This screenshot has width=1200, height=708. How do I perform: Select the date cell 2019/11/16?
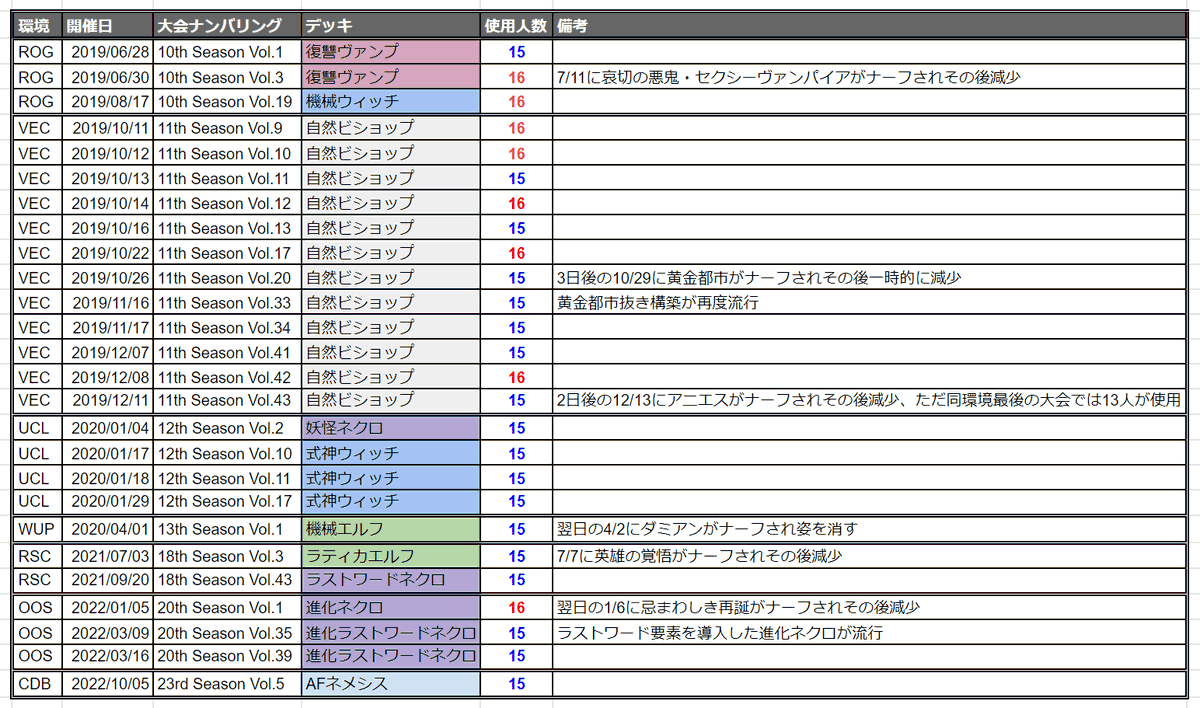pyautogui.click(x=108, y=302)
